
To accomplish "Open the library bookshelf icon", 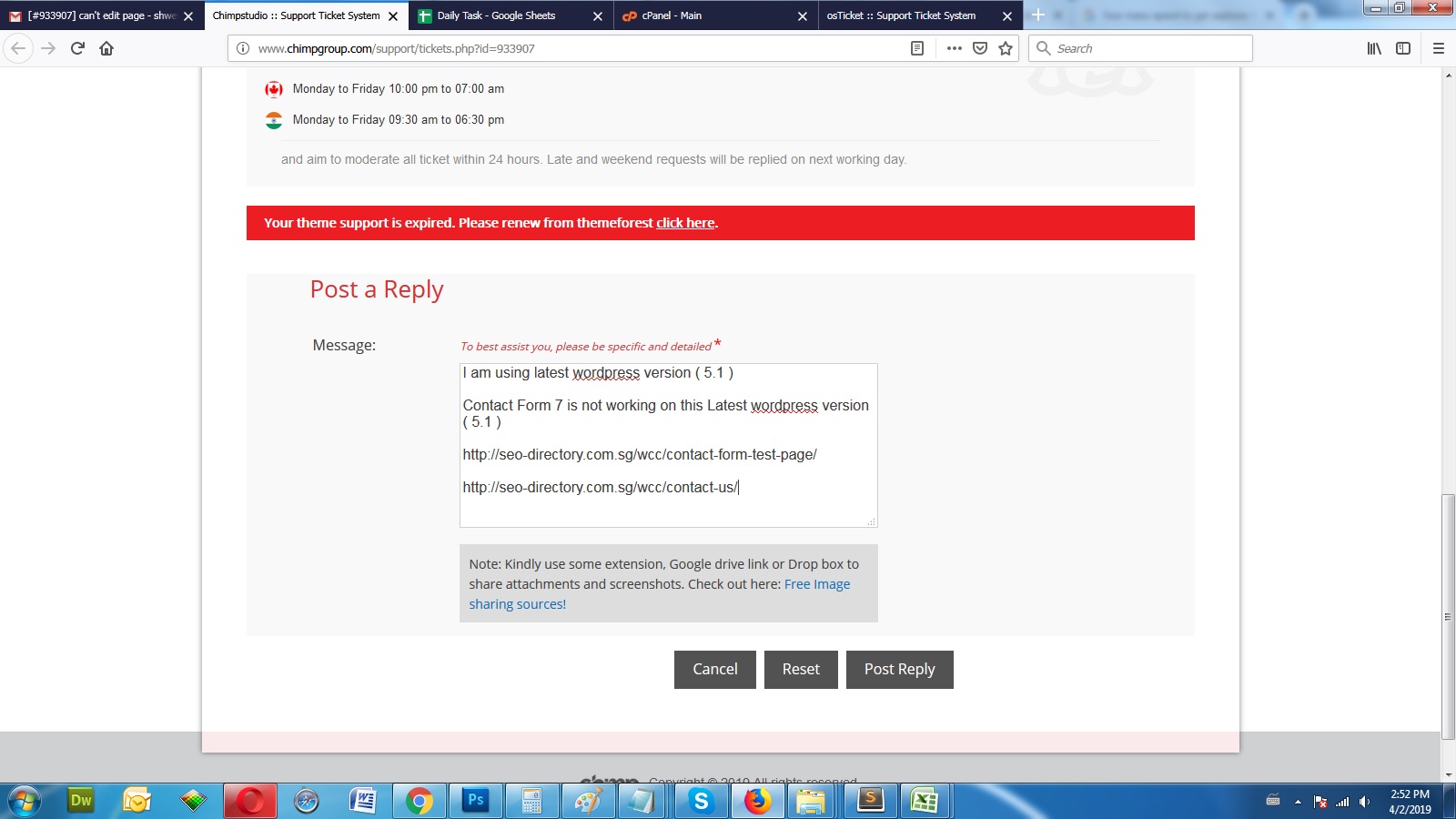I will coord(1374,48).
